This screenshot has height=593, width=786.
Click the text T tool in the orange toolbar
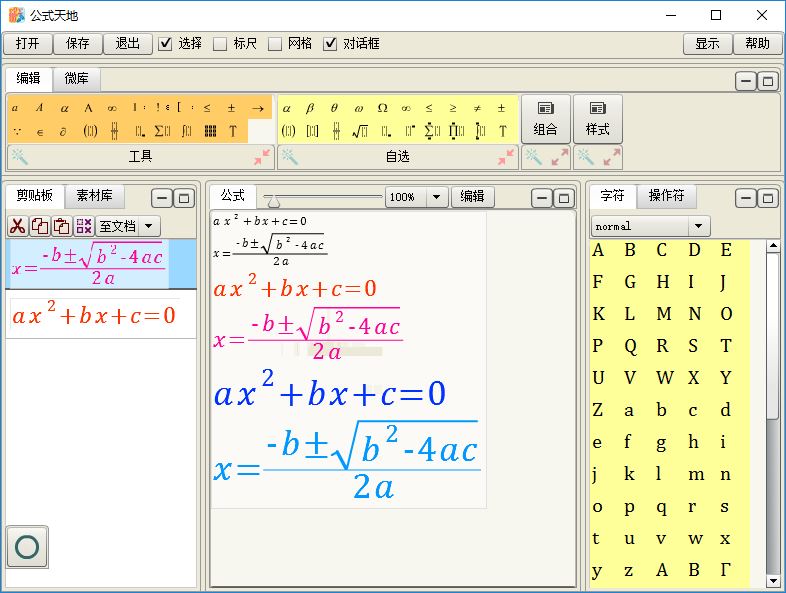[233, 131]
